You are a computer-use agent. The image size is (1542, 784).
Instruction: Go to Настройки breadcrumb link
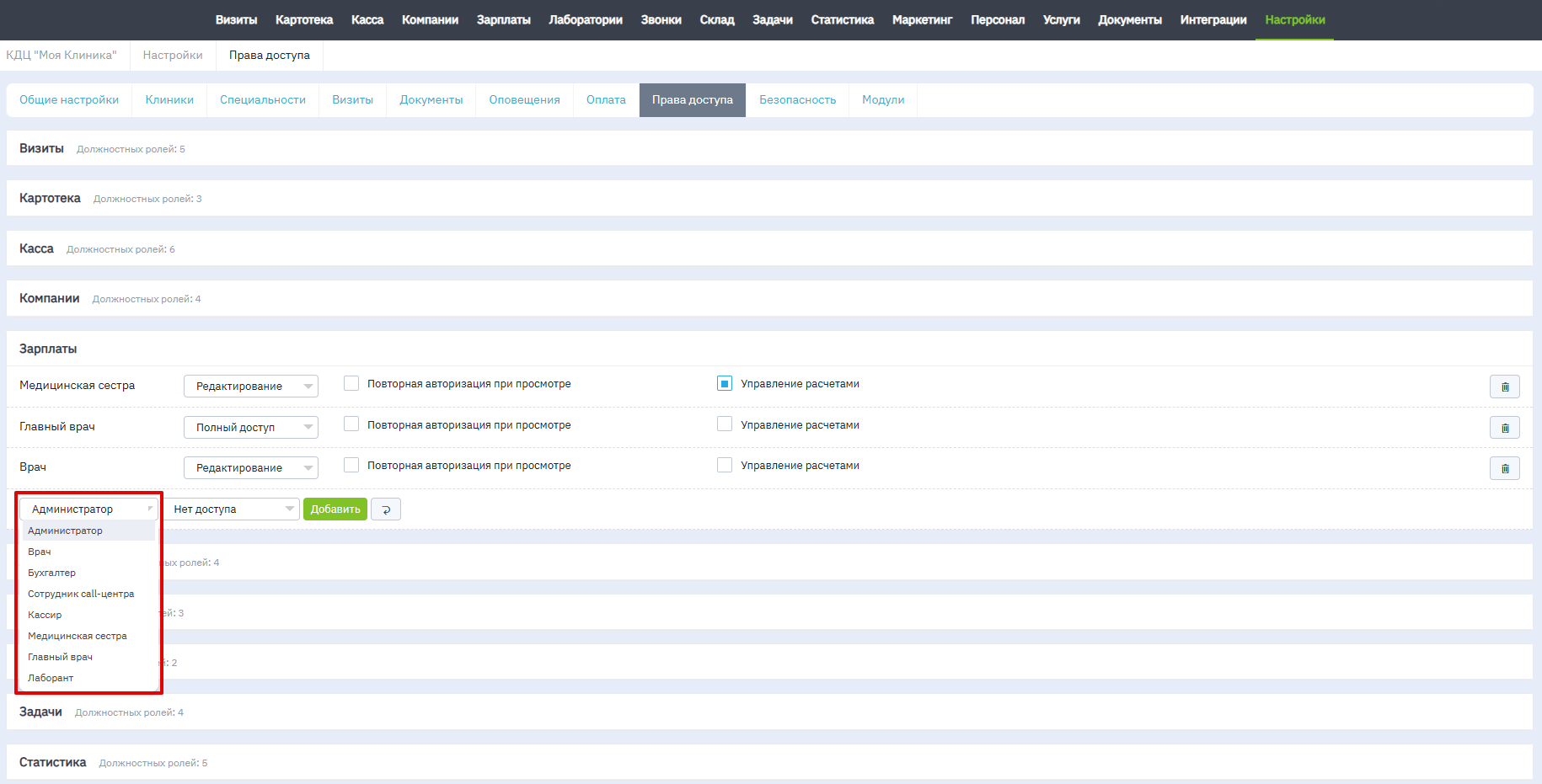[x=173, y=56]
